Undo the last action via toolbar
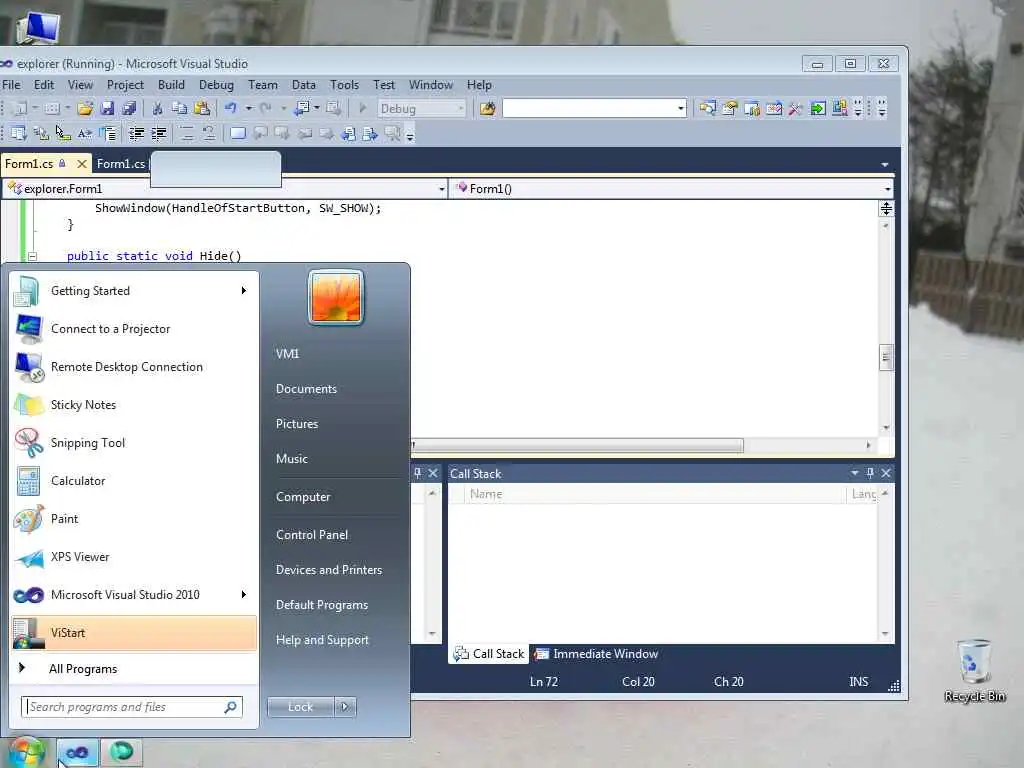The width and height of the screenshot is (1024, 768). 231,108
